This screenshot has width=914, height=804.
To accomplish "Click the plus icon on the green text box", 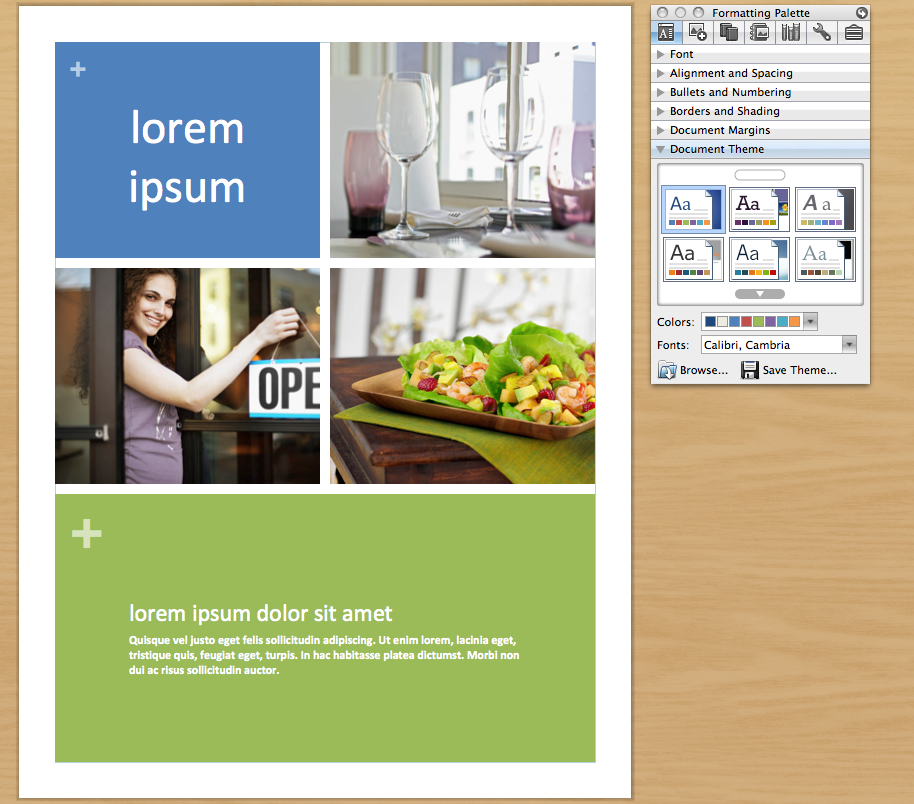I will point(86,533).
